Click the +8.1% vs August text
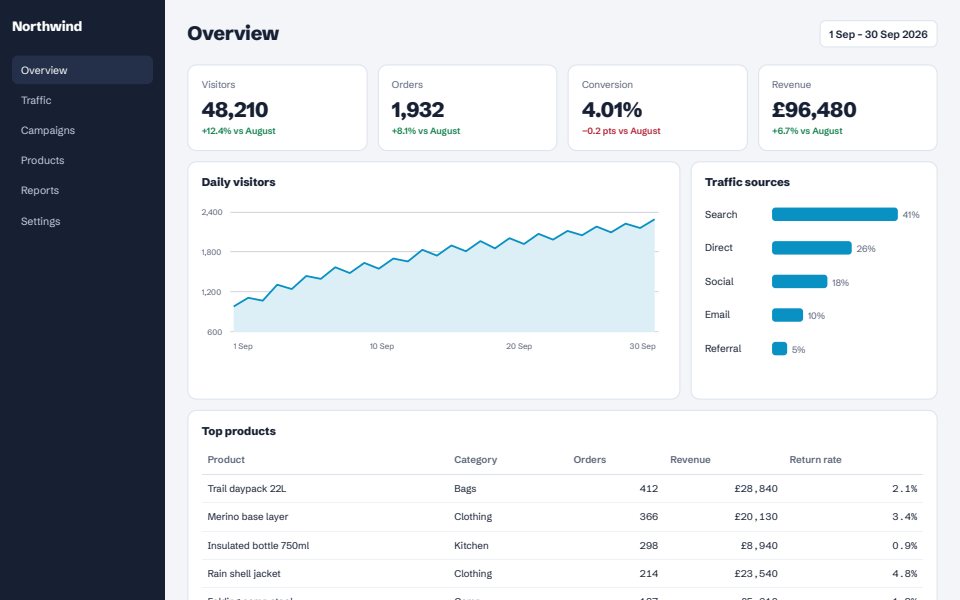960x600 pixels. [x=426, y=131]
